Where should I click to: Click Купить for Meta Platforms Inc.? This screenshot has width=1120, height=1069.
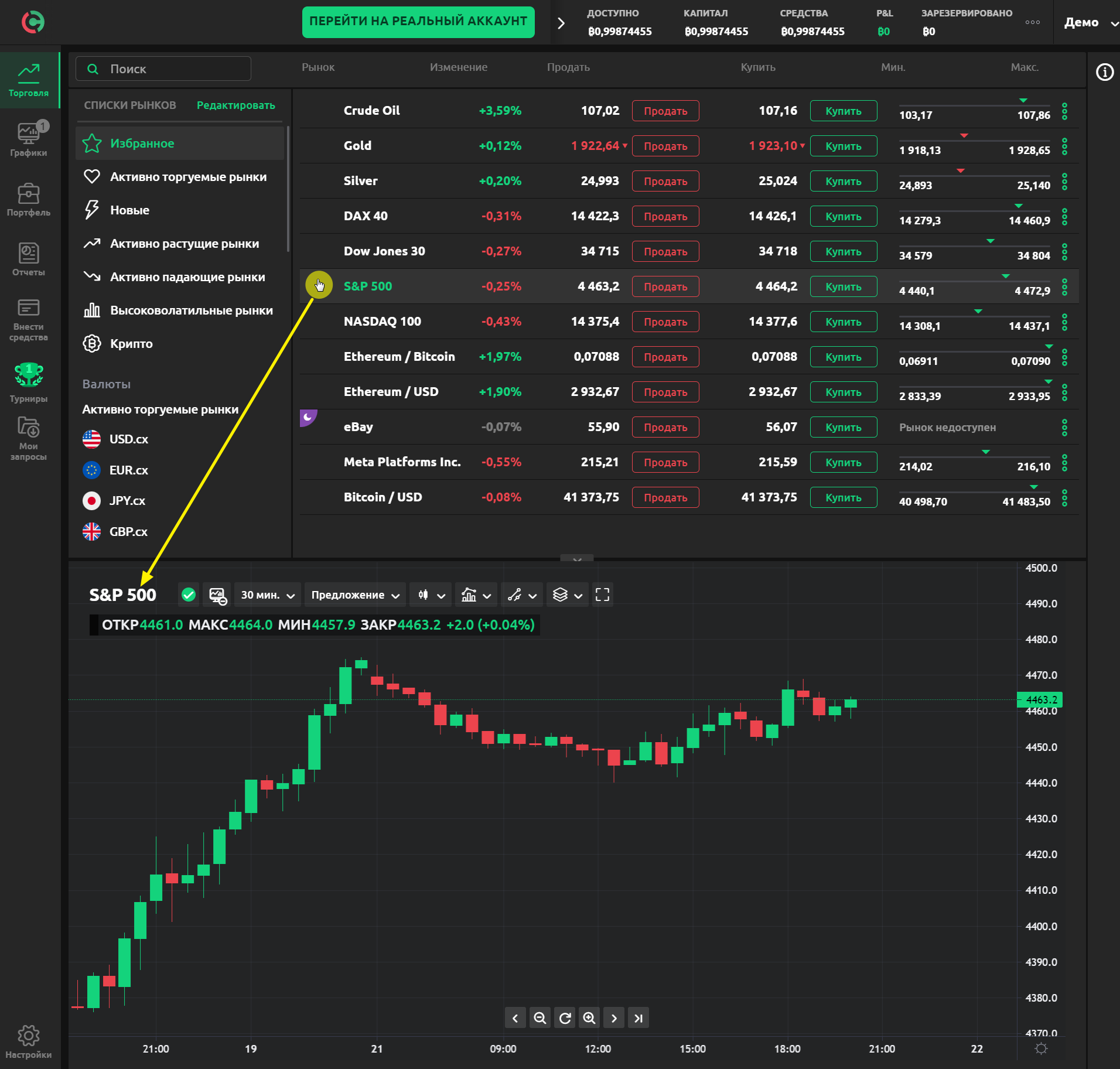844,462
